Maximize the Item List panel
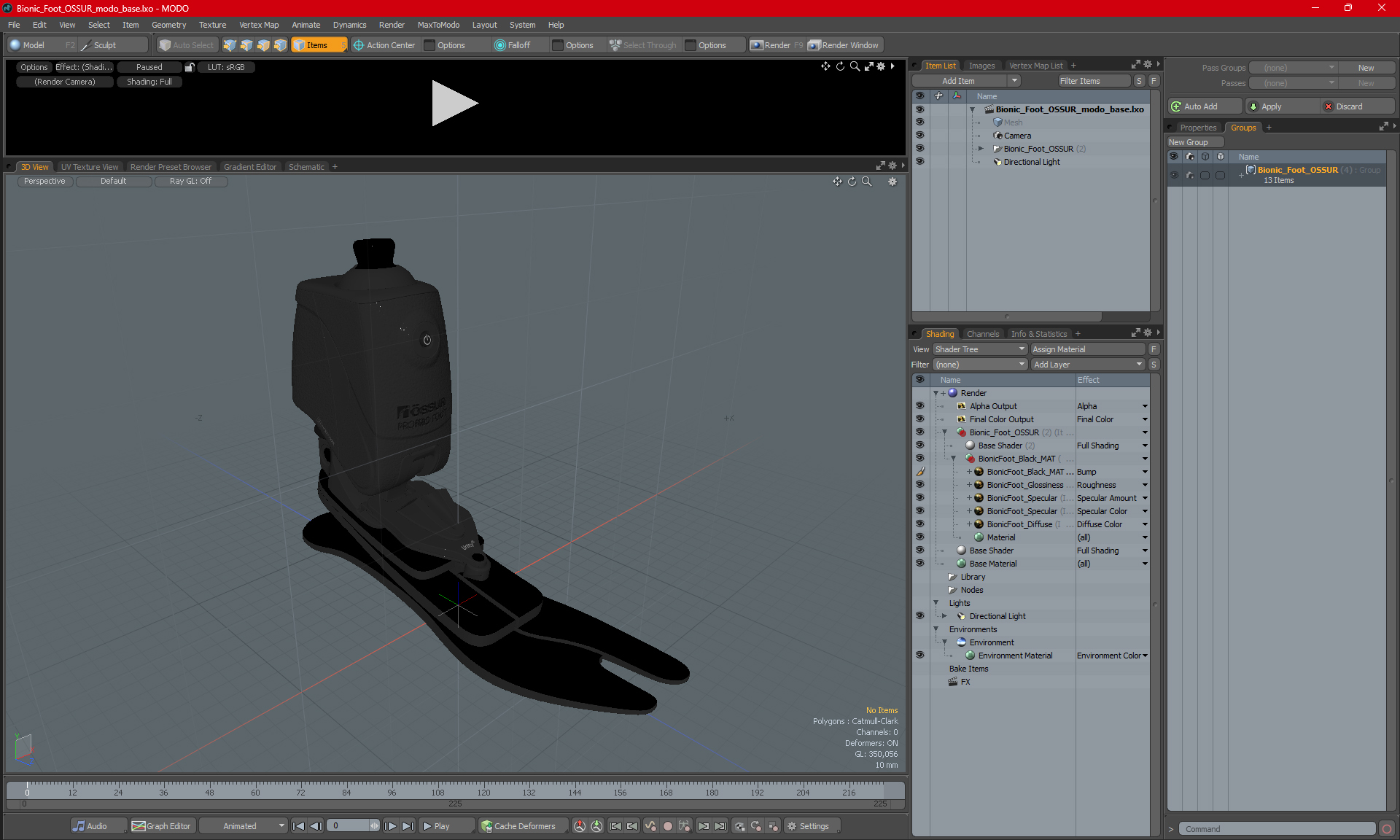The height and width of the screenshot is (840, 1400). [x=1135, y=65]
